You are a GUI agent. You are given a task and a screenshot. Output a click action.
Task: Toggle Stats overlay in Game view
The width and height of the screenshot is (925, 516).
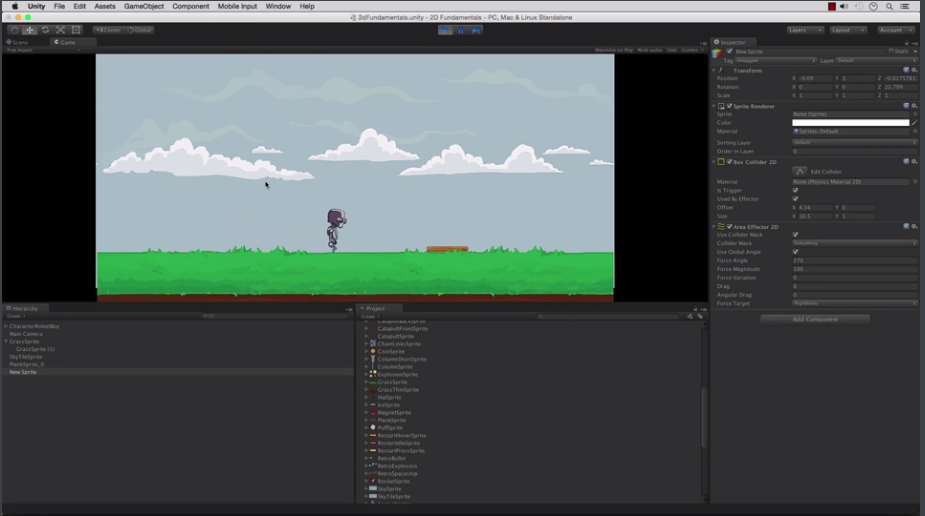click(672, 50)
